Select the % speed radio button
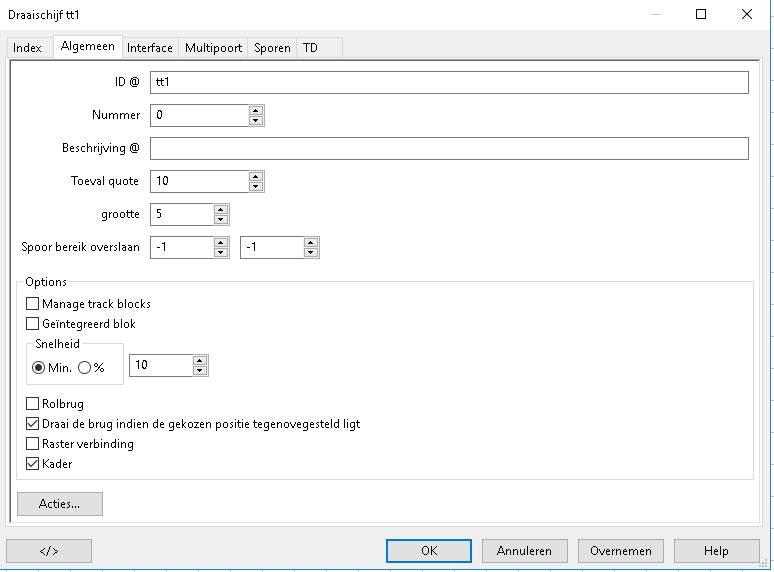The height and width of the screenshot is (572, 774). coord(84,367)
